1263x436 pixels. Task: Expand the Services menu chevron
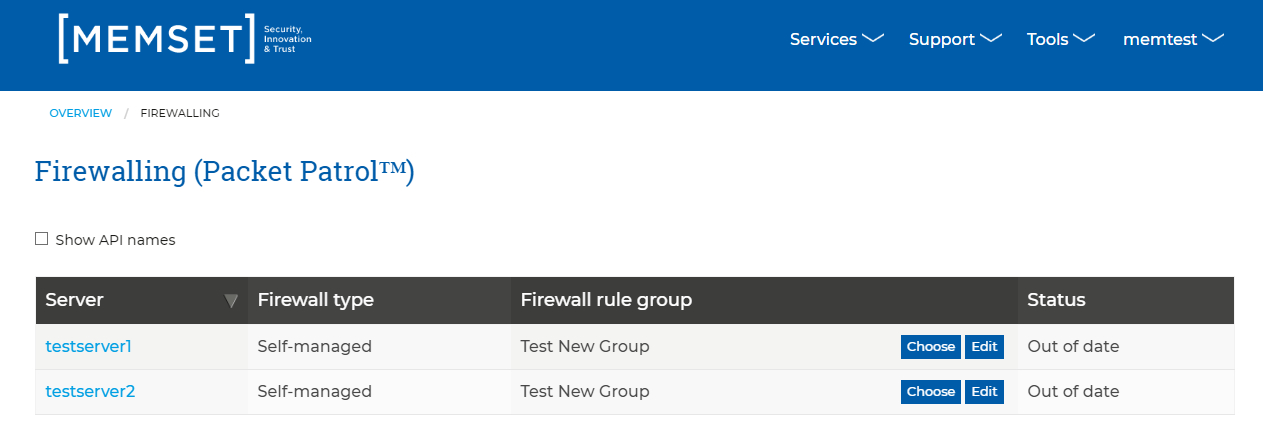tap(873, 39)
